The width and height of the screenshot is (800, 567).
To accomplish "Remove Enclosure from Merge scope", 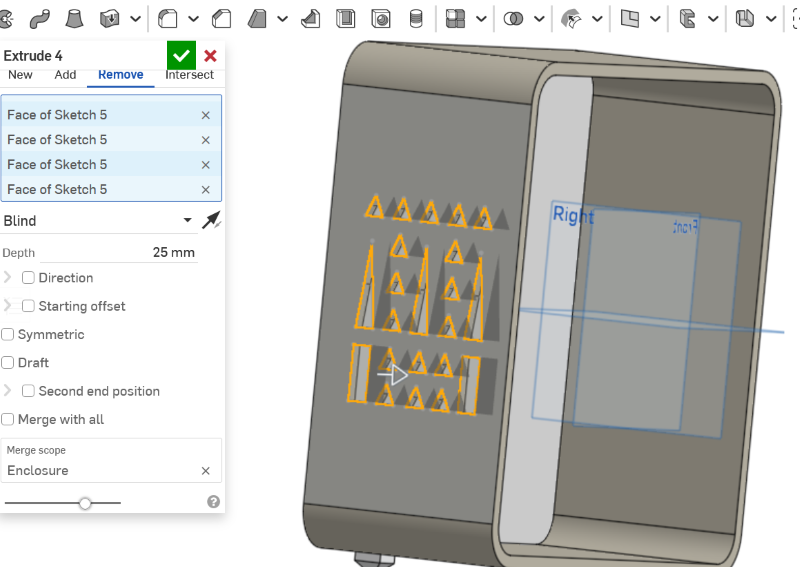I will click(206, 471).
